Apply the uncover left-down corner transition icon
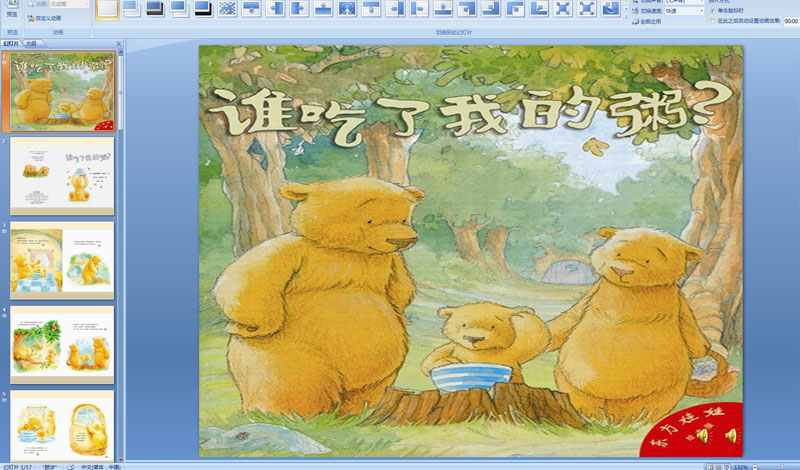The width and height of the screenshot is (800, 470). click(x=467, y=9)
